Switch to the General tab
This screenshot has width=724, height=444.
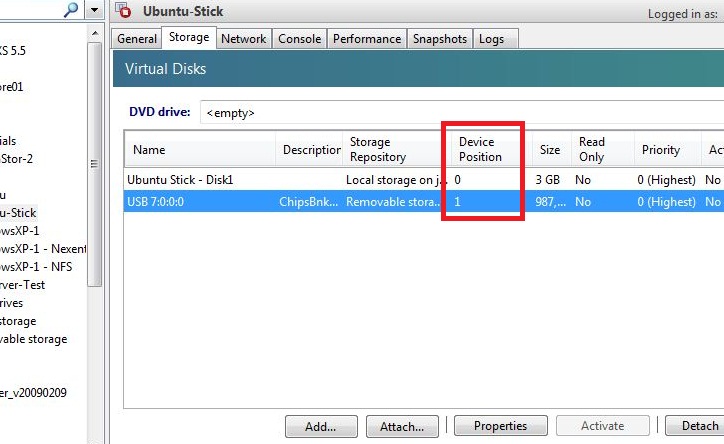pyautogui.click(x=137, y=39)
